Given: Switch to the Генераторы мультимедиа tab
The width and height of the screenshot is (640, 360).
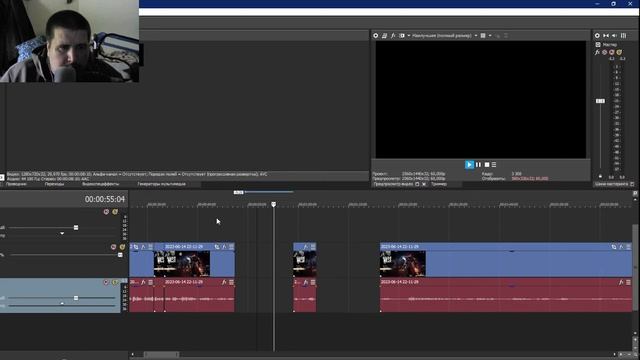Looking at the screenshot, I should (x=162, y=184).
